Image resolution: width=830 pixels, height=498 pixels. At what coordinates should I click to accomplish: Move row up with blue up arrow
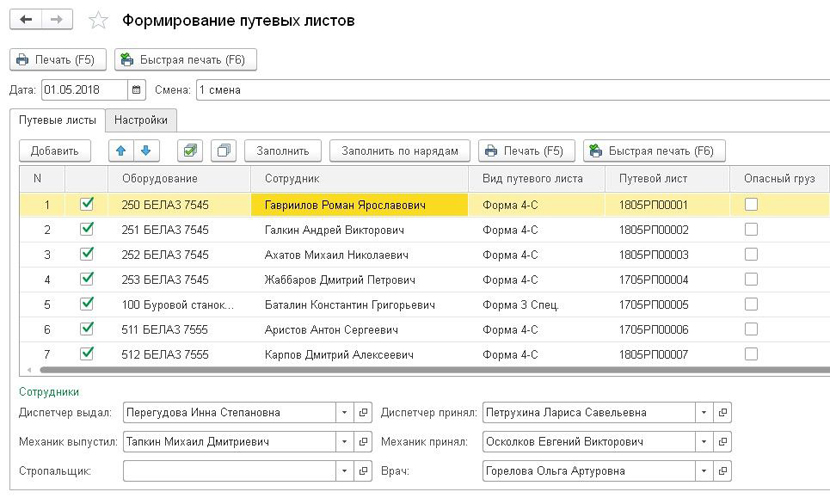tap(122, 151)
